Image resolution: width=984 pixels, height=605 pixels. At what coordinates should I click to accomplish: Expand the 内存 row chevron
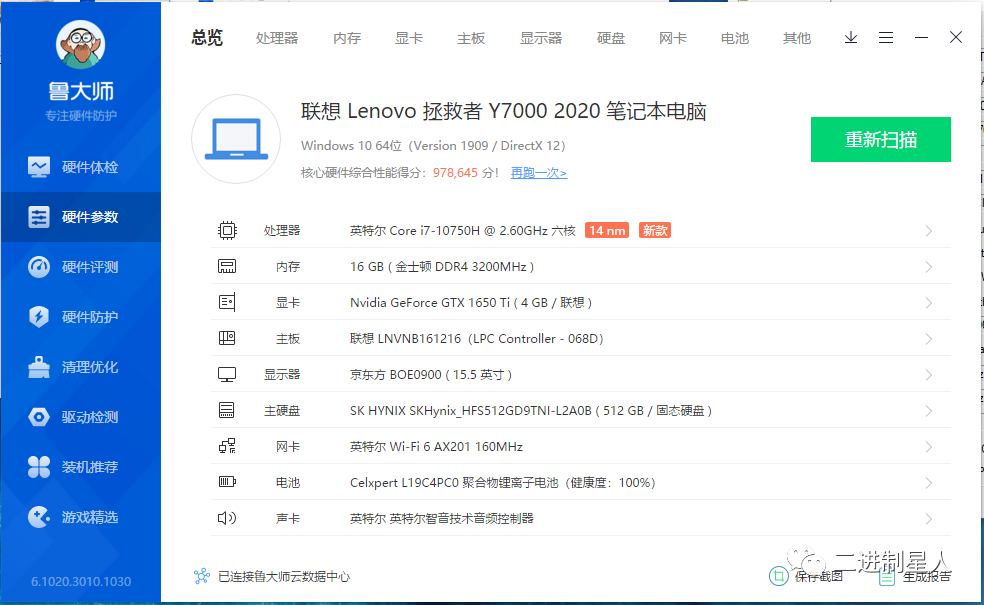[x=929, y=267]
